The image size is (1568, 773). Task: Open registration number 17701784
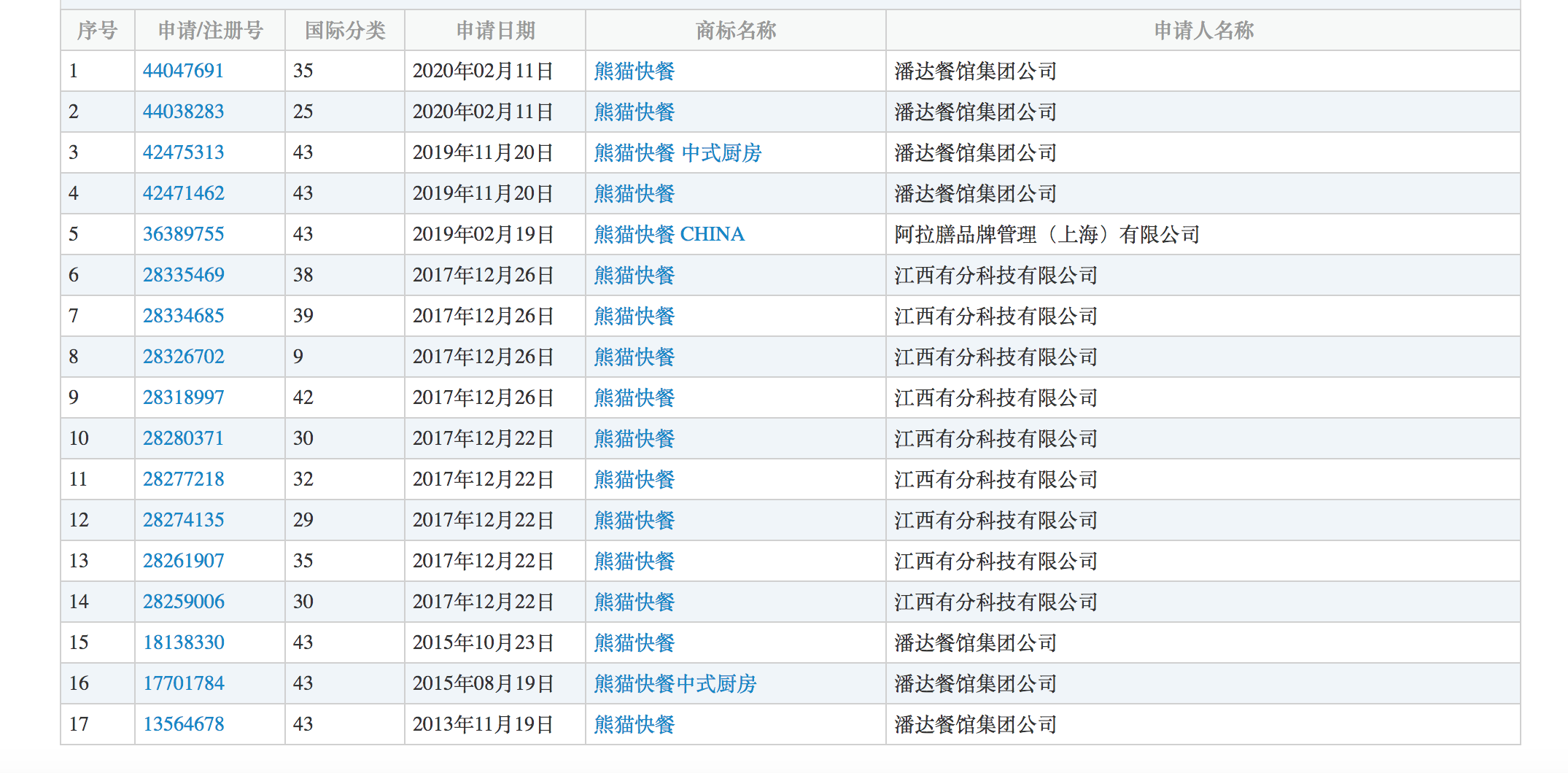click(183, 683)
